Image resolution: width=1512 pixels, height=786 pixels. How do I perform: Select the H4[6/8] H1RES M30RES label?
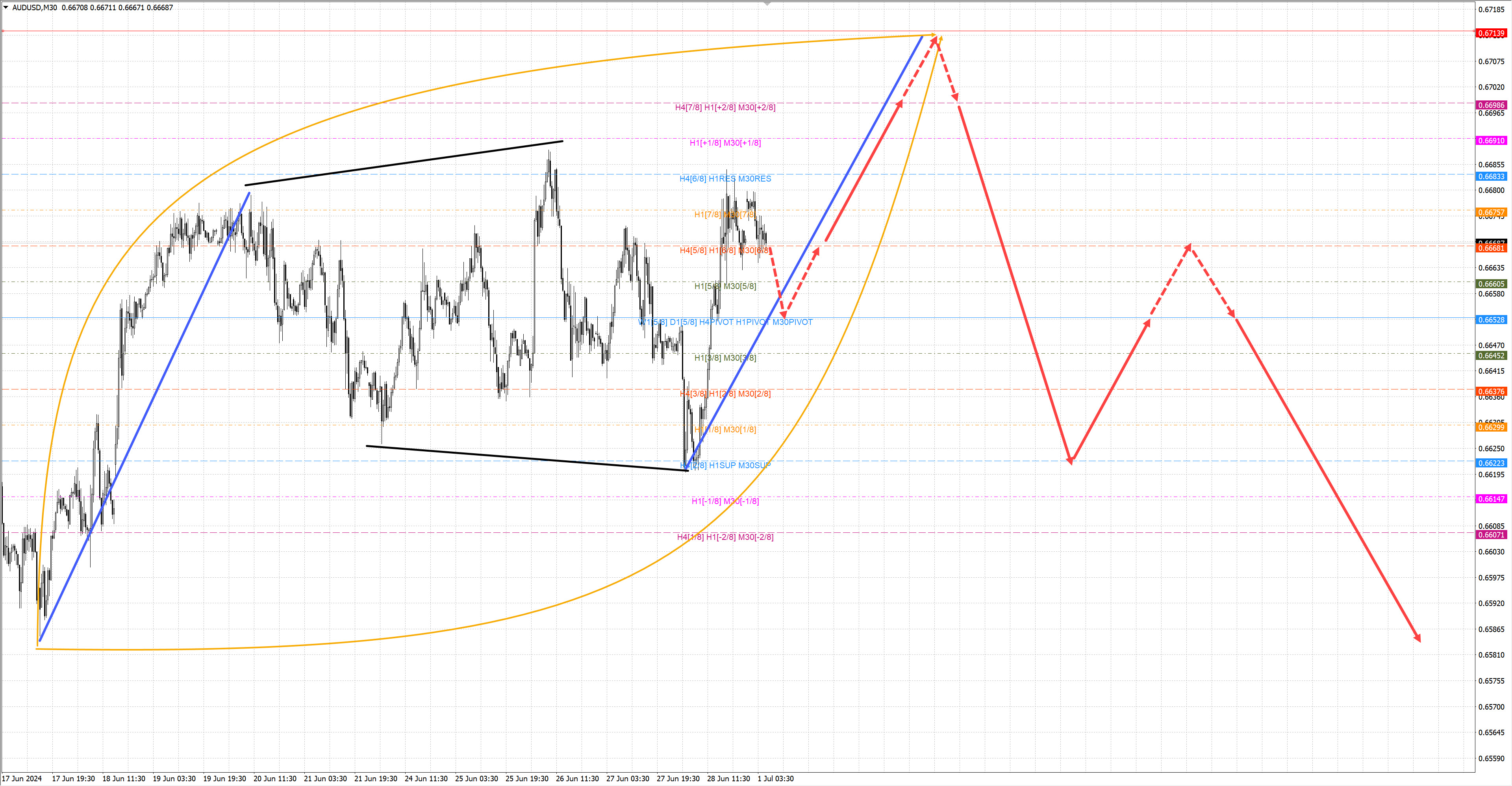pos(725,178)
